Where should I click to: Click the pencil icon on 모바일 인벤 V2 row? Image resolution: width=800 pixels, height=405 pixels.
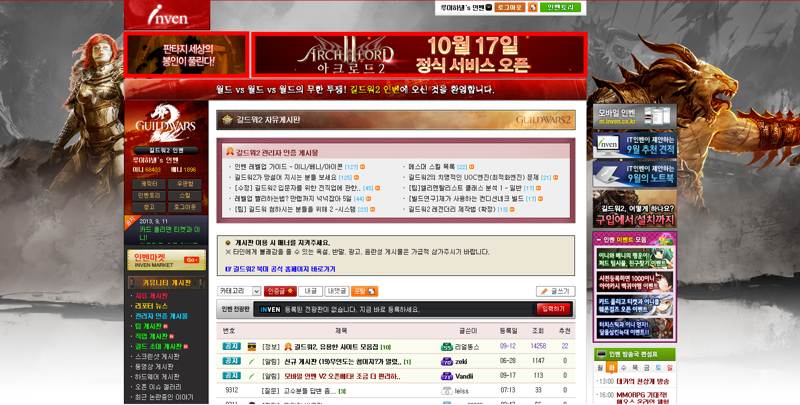coord(252,376)
